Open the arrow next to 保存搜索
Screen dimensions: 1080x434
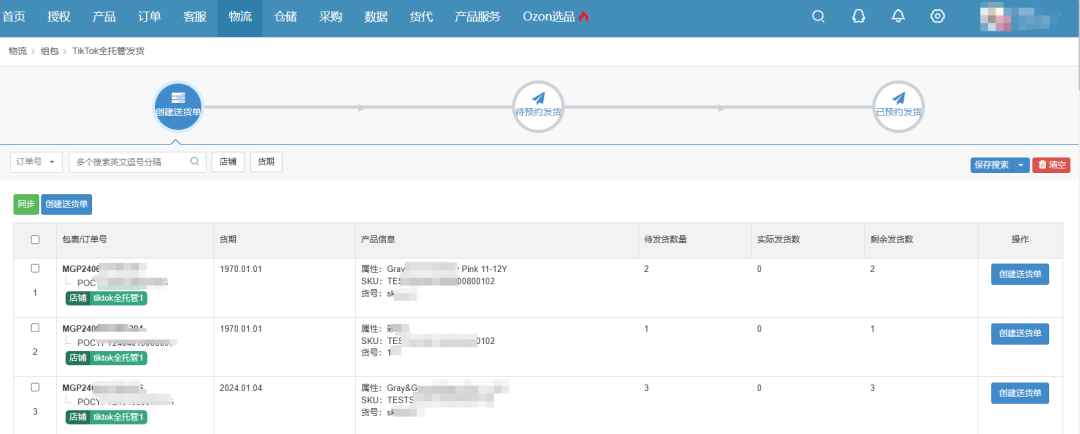click(1021, 165)
